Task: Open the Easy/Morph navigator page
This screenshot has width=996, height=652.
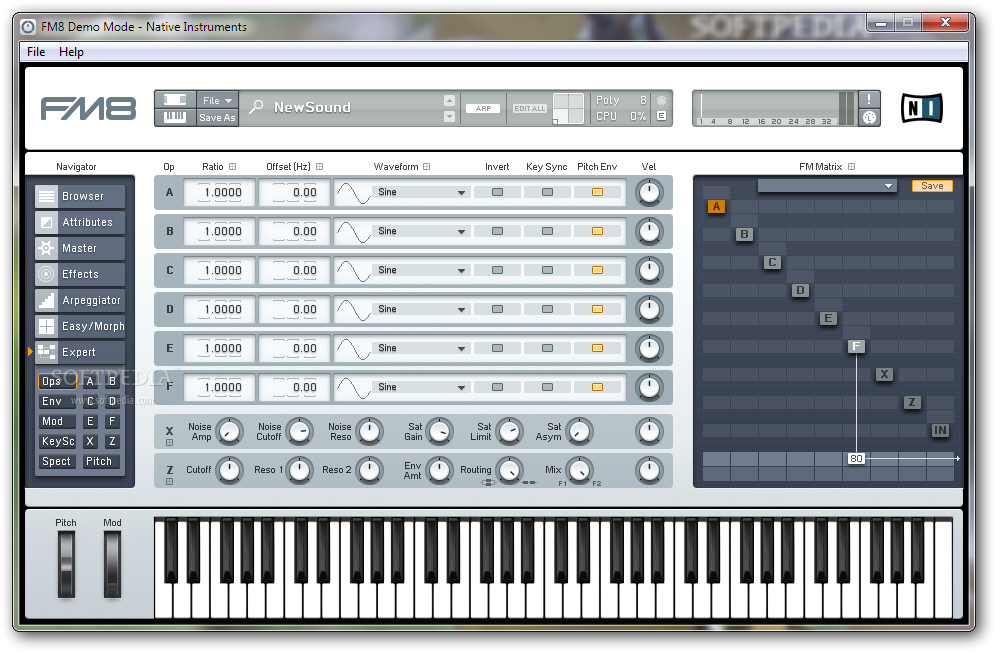Action: point(80,327)
